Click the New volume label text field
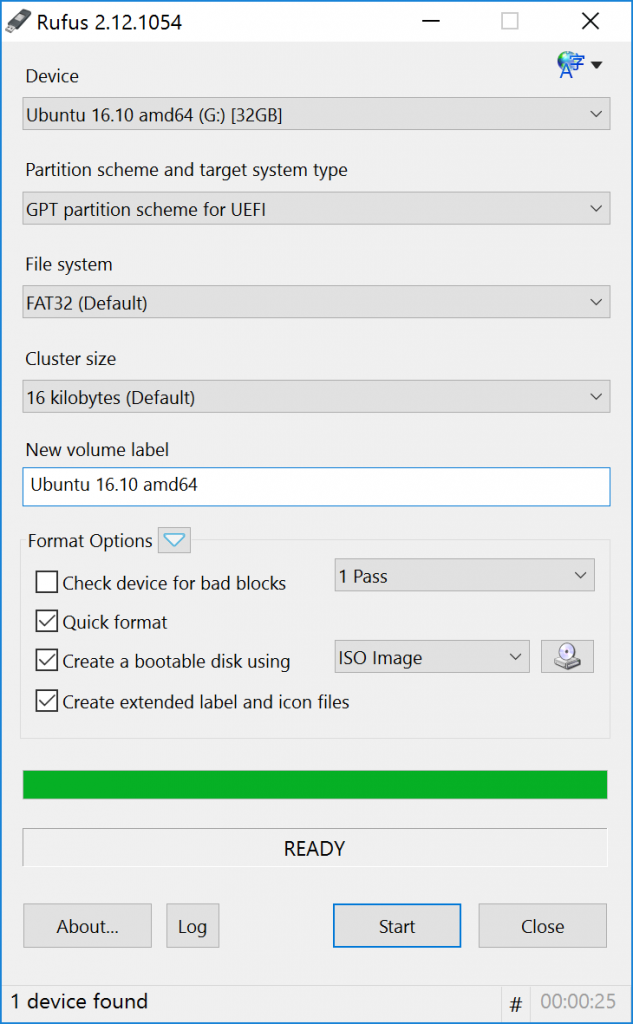The width and height of the screenshot is (633, 1024). point(316,487)
